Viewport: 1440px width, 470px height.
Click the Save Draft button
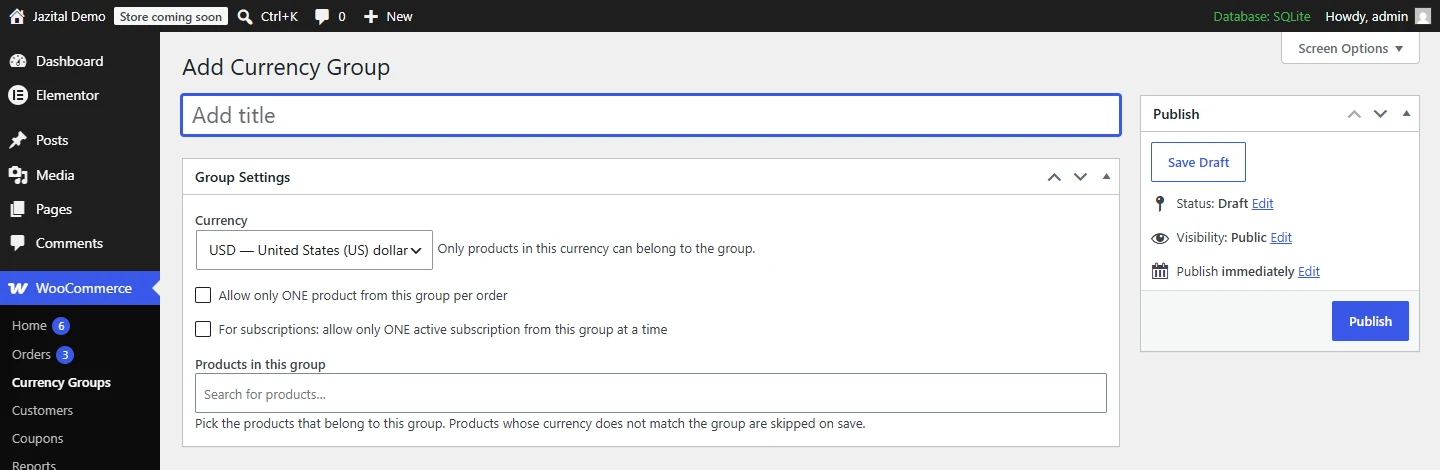[x=1198, y=162]
